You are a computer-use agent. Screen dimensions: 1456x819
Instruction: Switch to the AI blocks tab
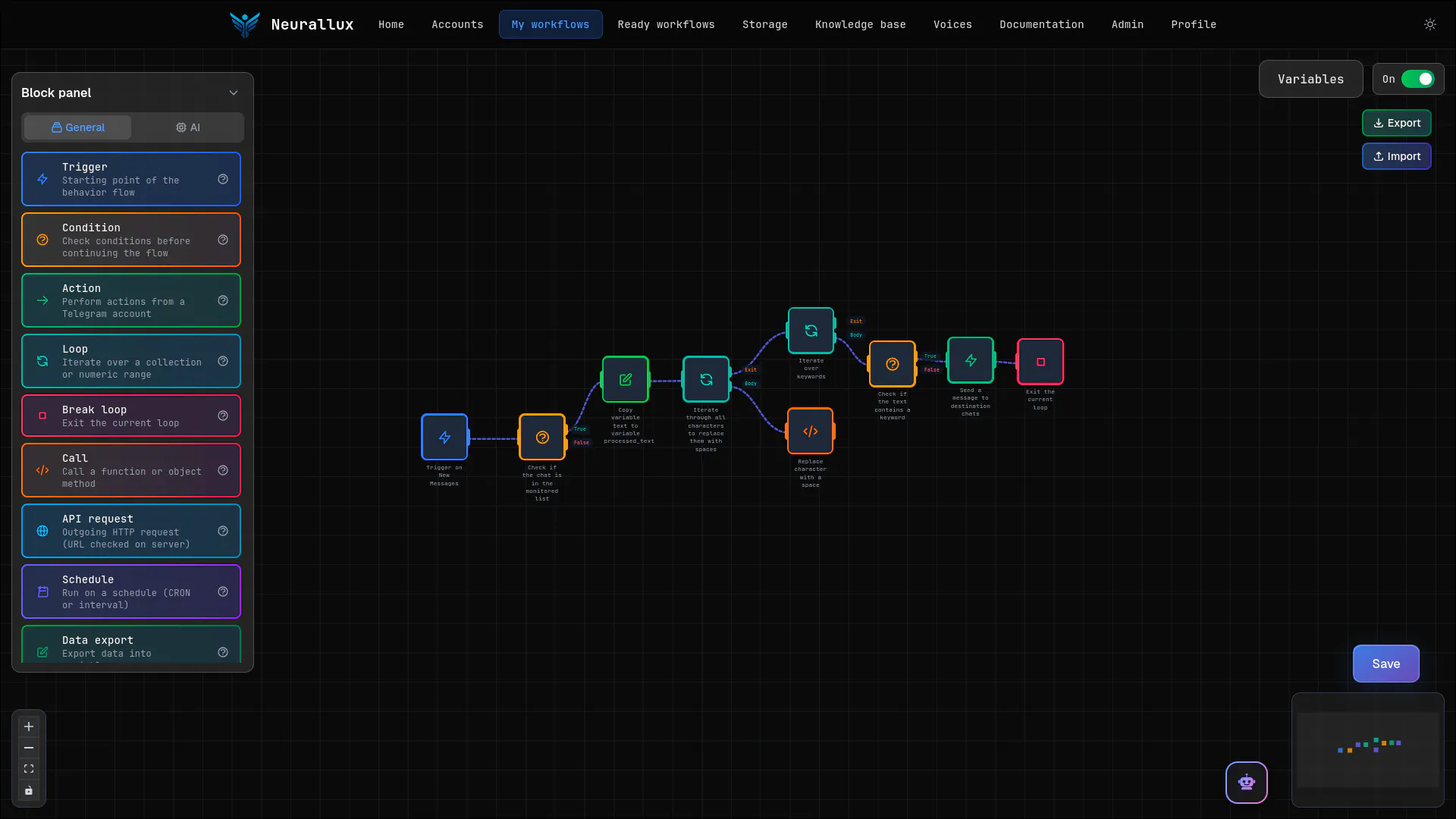point(187,127)
